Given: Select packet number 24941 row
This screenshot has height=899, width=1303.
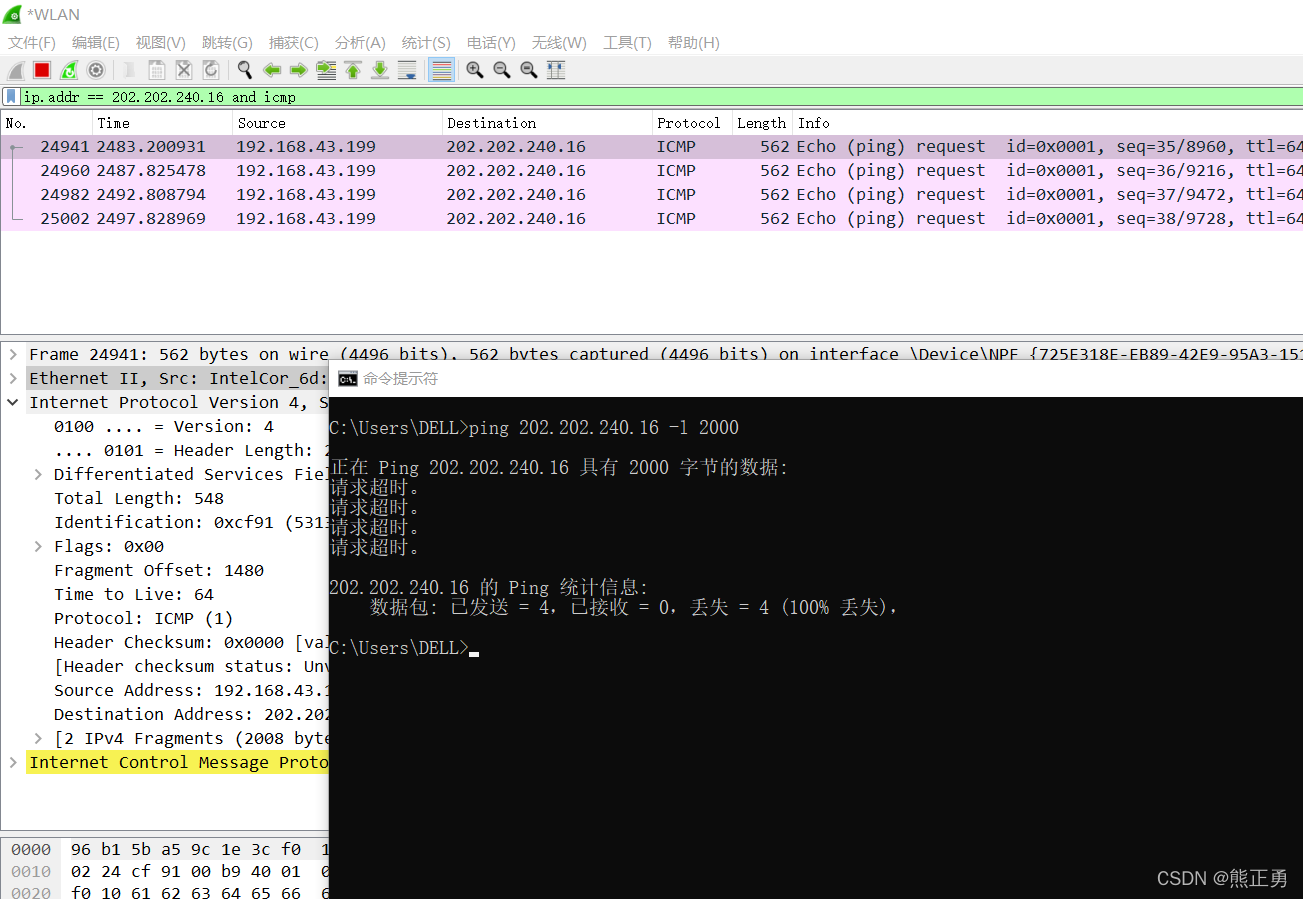Looking at the screenshot, I should (x=651, y=147).
